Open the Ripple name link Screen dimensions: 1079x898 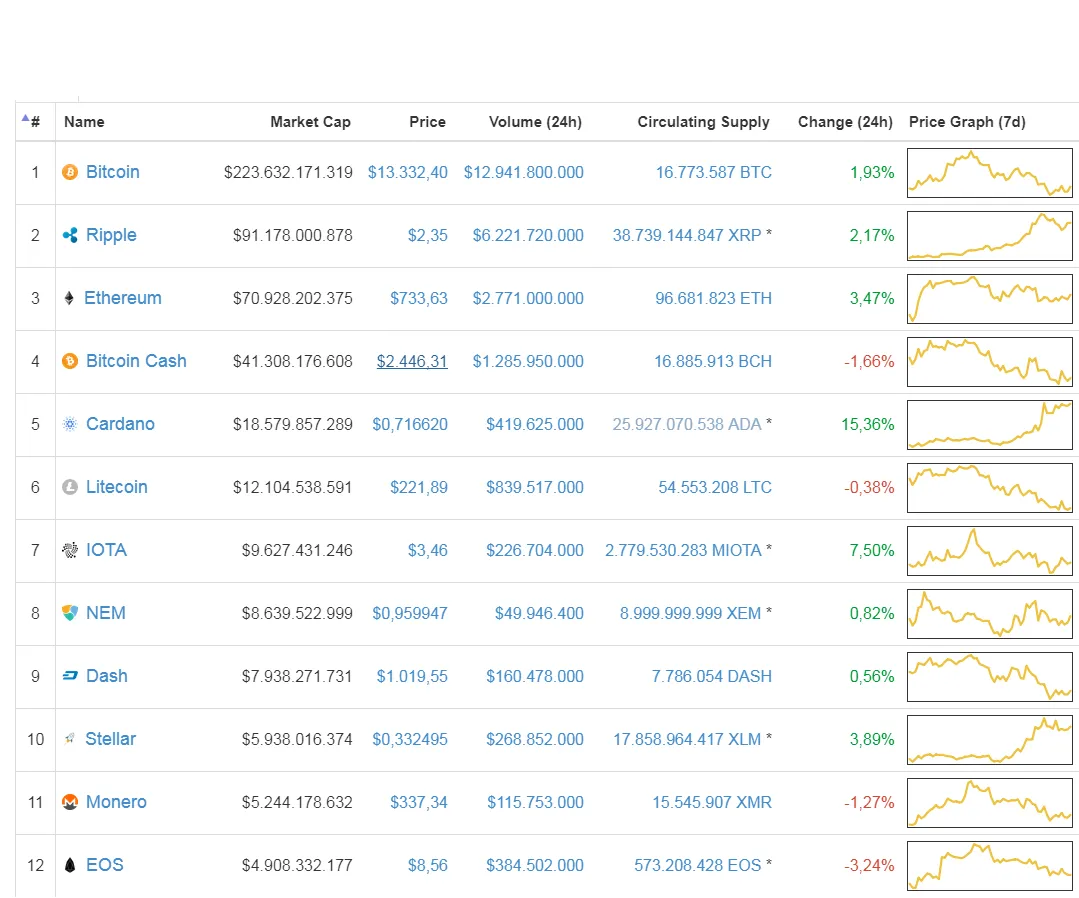111,235
